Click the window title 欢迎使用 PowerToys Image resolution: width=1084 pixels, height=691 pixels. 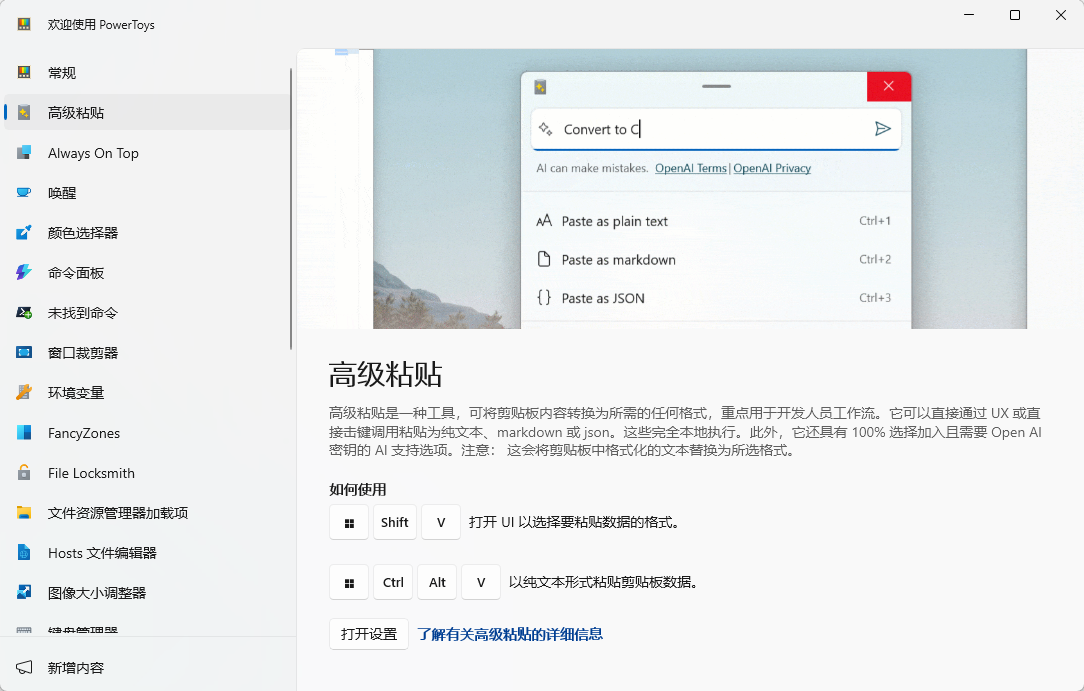point(101,25)
